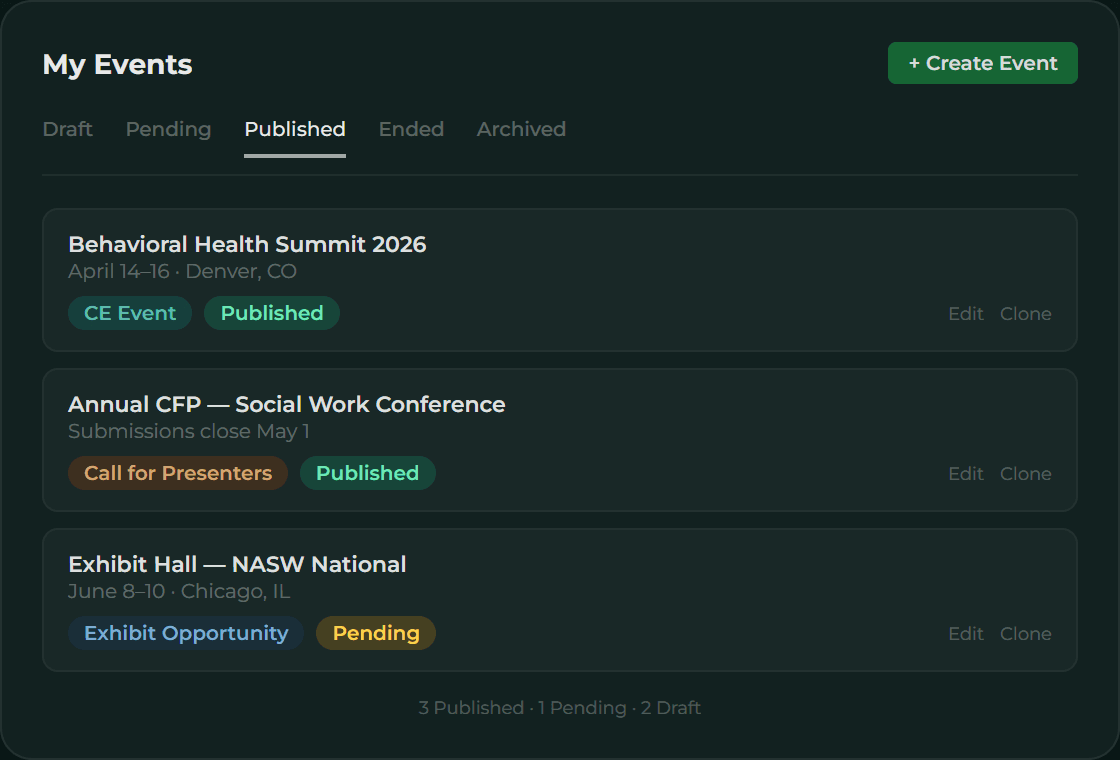Open the Archived tab
Viewport: 1120px width, 760px height.
[521, 129]
